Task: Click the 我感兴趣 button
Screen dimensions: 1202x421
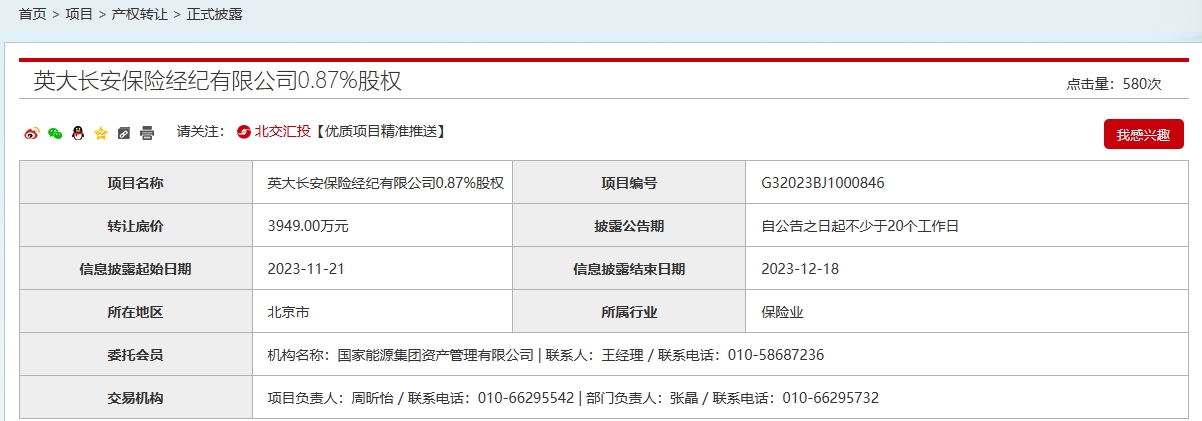Action: point(1143,134)
